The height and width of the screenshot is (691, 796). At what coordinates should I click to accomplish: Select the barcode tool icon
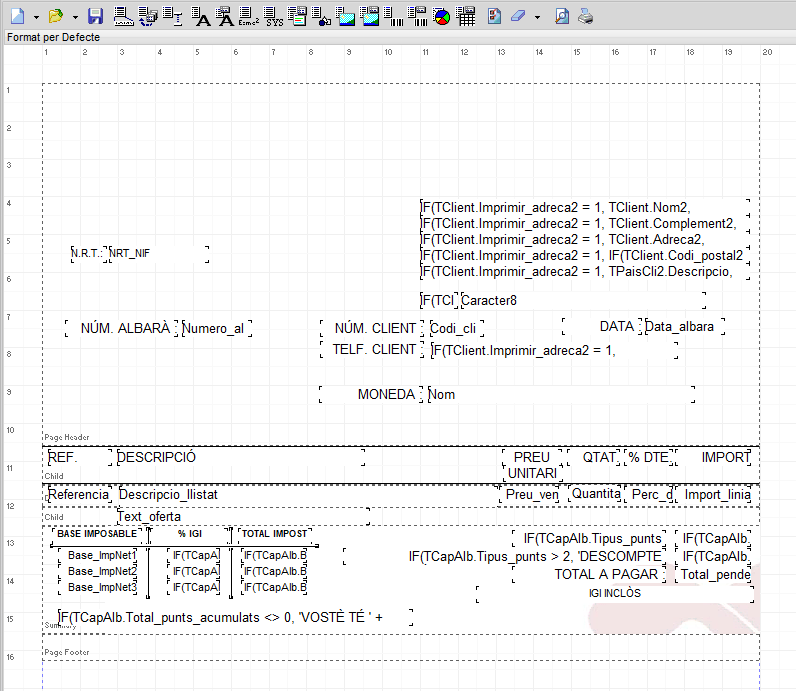pos(393,16)
